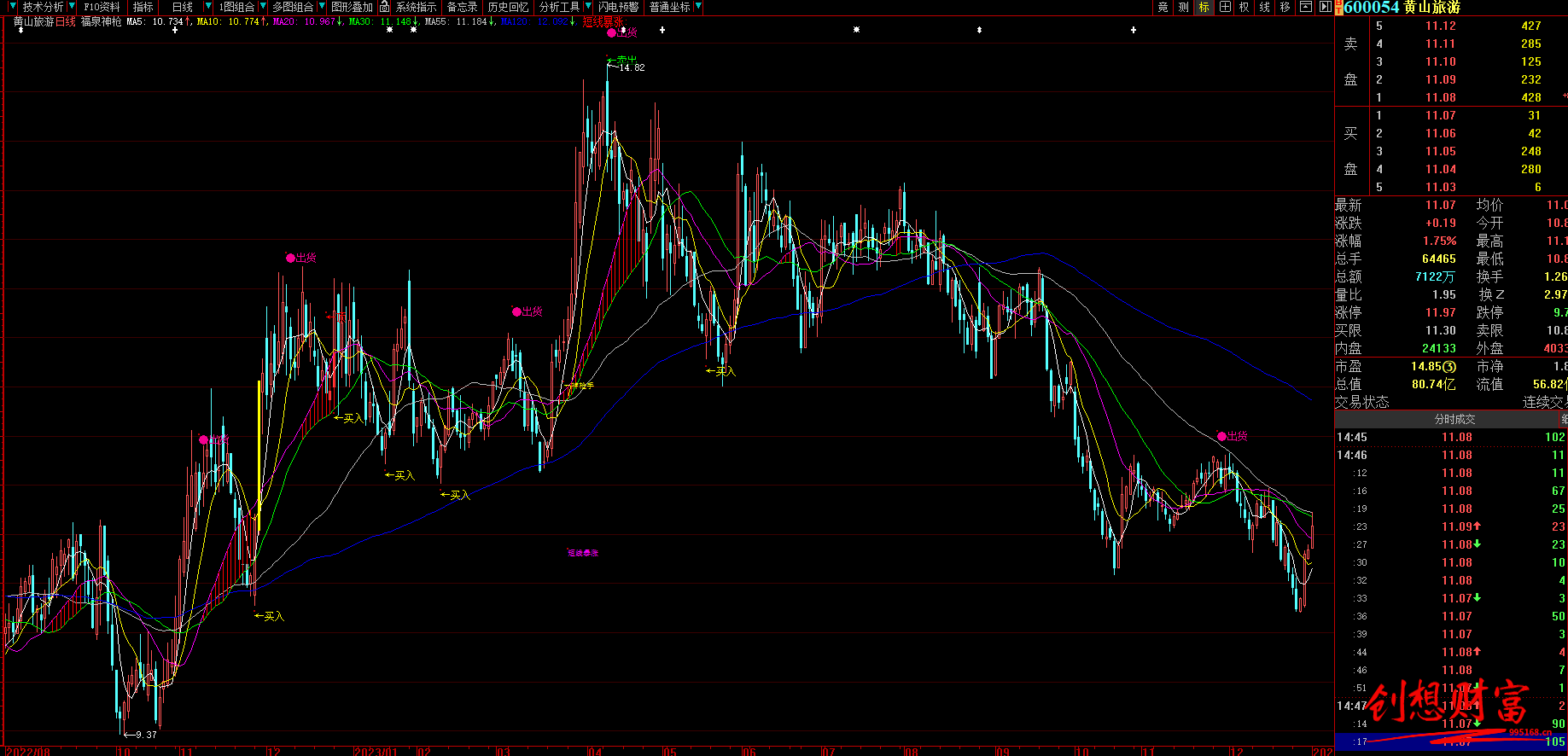1568x756 pixels.
Task: Open the dropdown arrow left of 技术分析
Action: pyautogui.click(x=13, y=7)
